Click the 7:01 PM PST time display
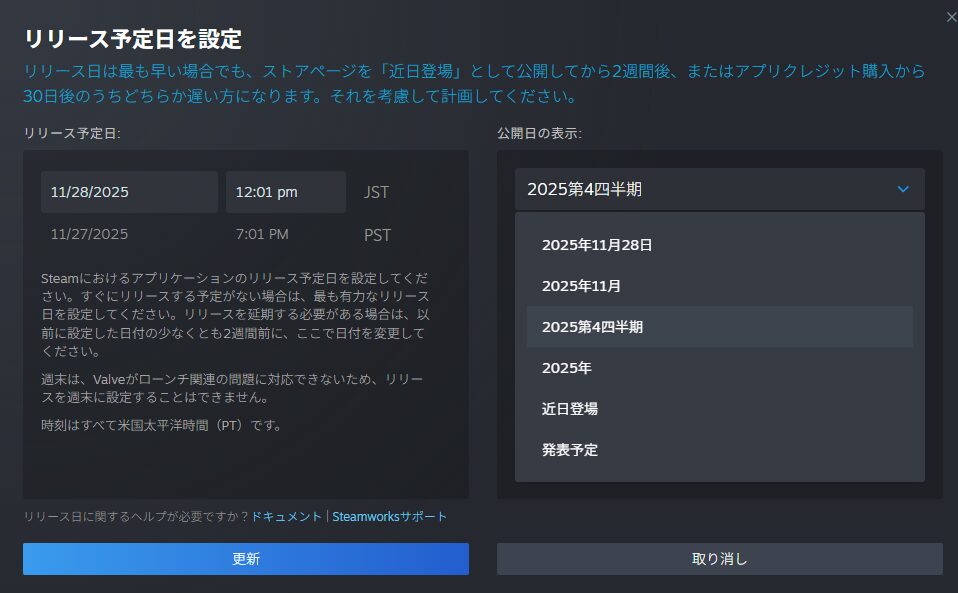Image resolution: width=958 pixels, height=593 pixels. (262, 235)
